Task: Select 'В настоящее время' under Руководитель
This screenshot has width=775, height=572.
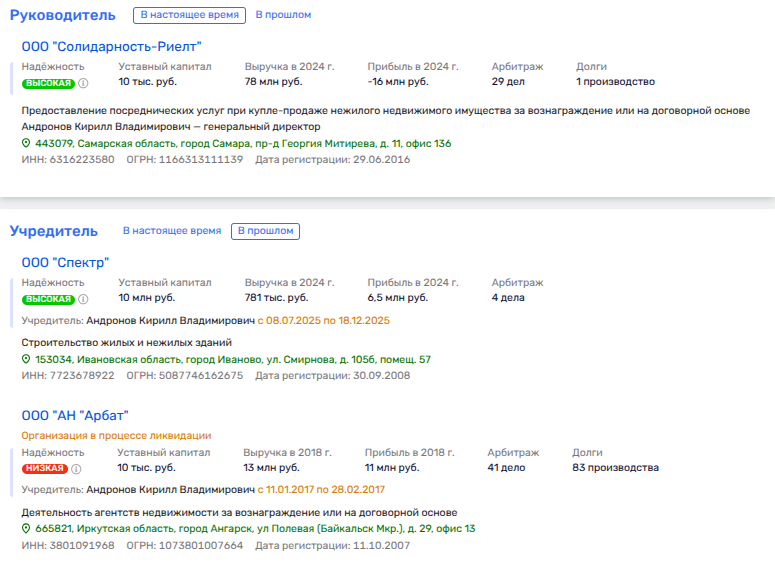Action: (x=189, y=15)
